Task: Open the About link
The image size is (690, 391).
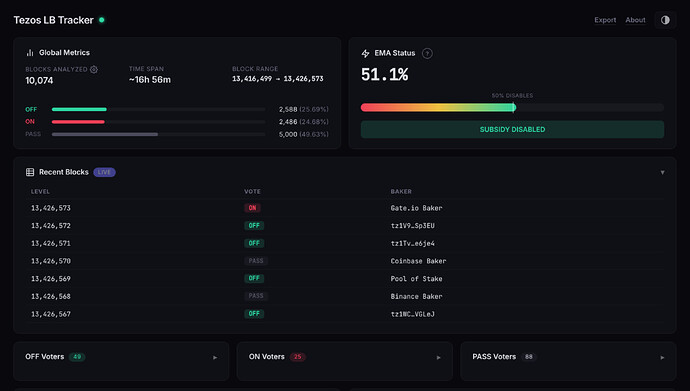Action: (x=635, y=20)
